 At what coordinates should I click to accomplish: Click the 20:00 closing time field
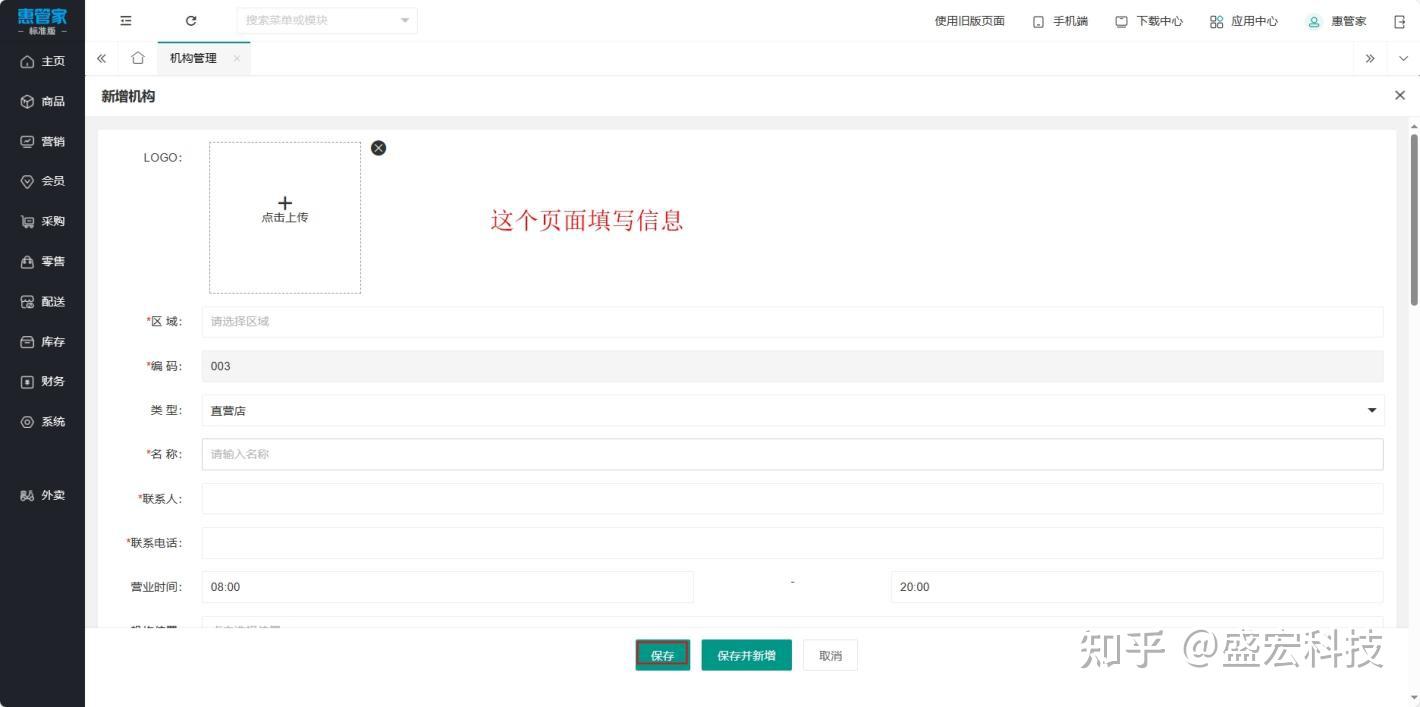pyautogui.click(x=1137, y=587)
